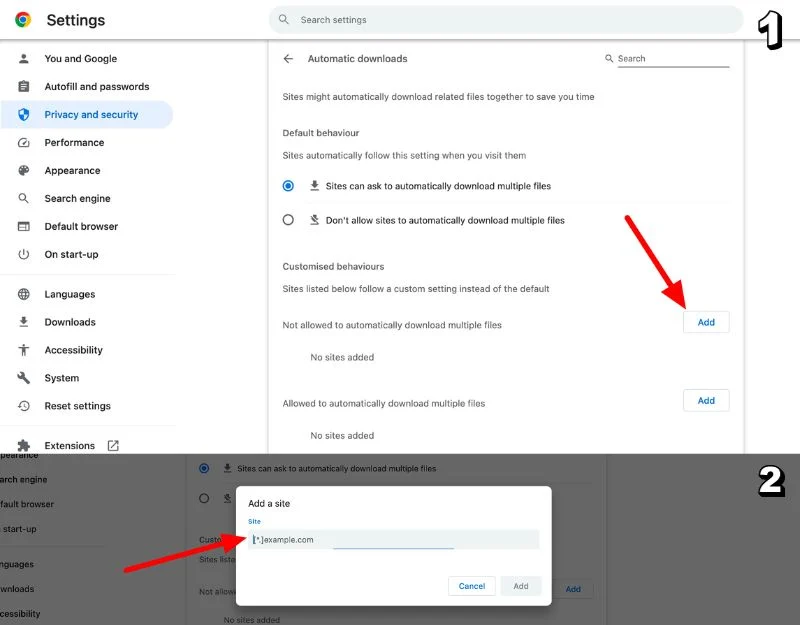This screenshot has width=800, height=625.
Task: Focus the Automatic downloads Search field
Action: 673,59
